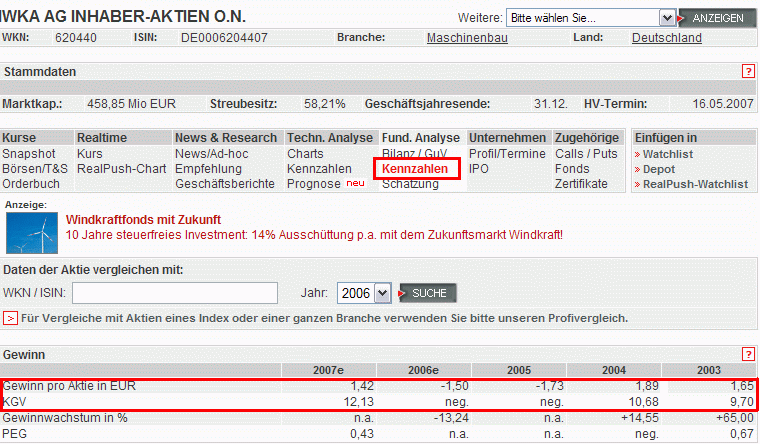Open Calls / Puts under Zugehörige
Viewport: 760px width, 444px height.
(586, 154)
